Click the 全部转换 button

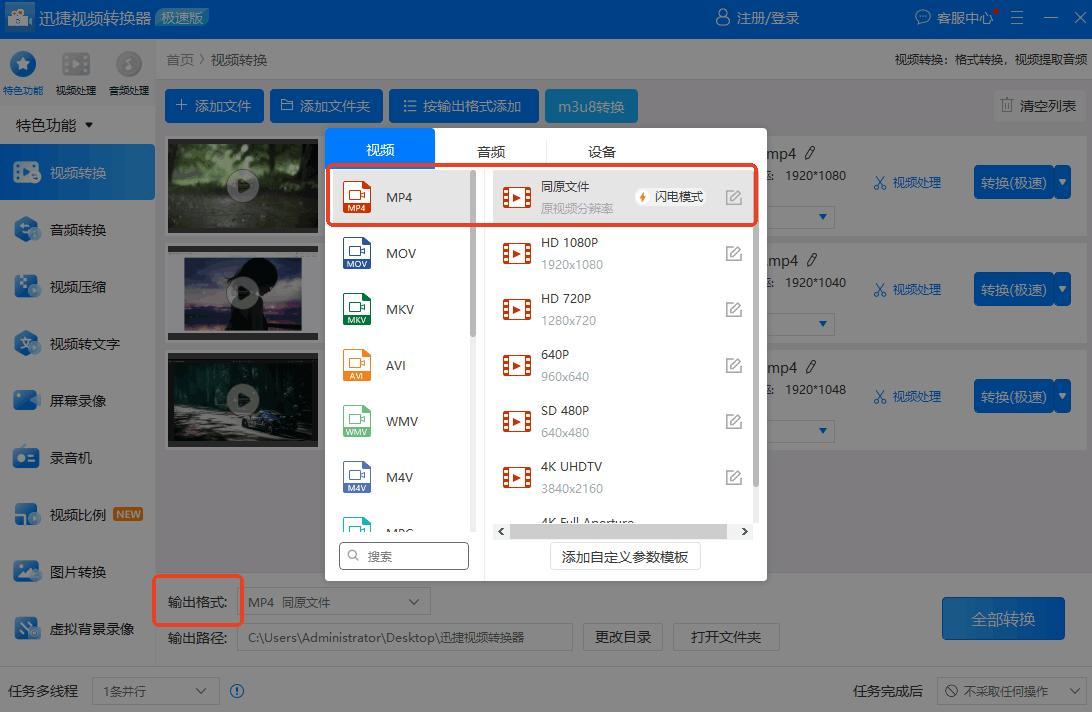click(x=1003, y=619)
